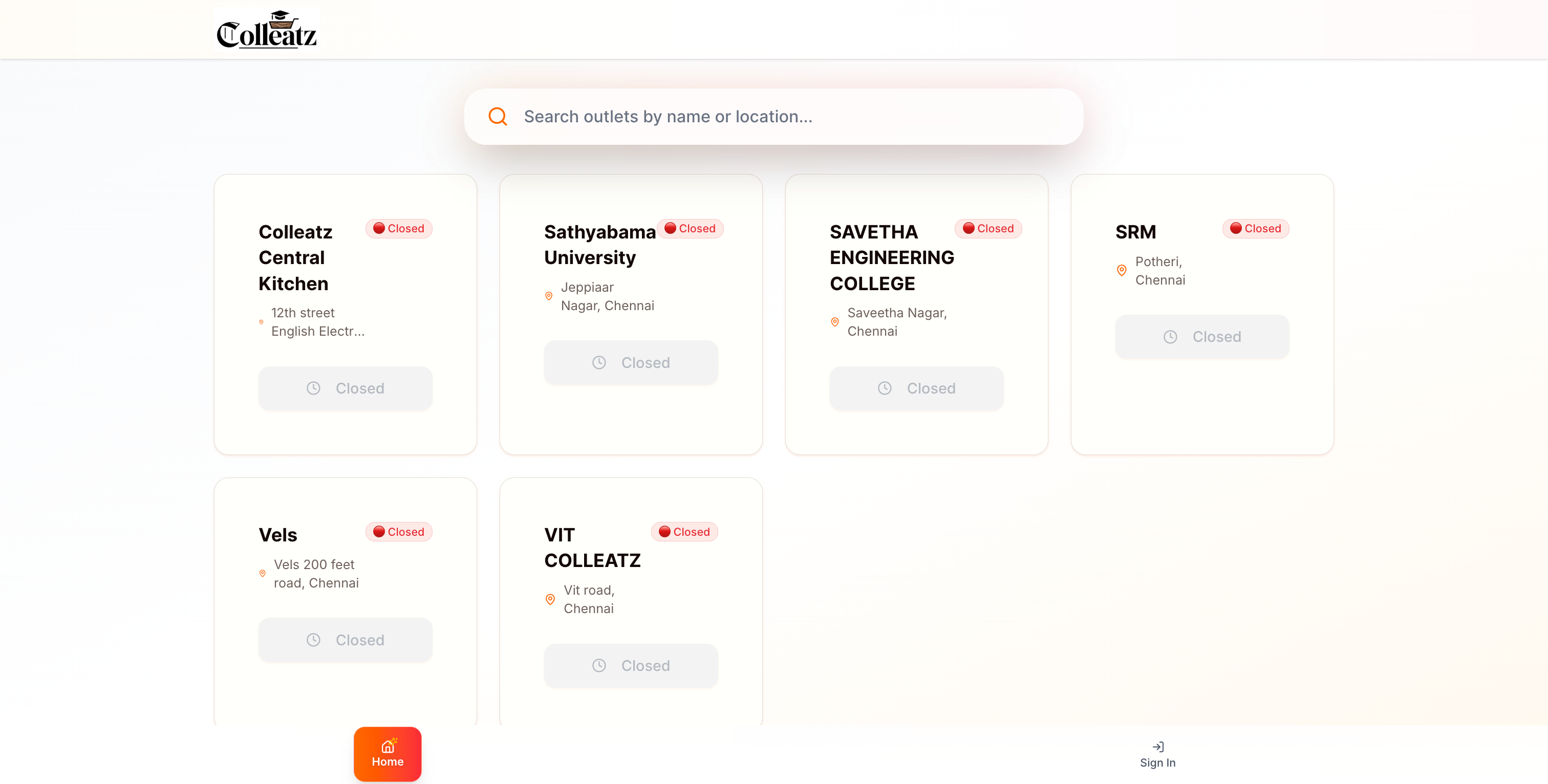The image size is (1548, 784).
Task: Click the location pin on Sathyabama University card
Action: [x=549, y=296]
